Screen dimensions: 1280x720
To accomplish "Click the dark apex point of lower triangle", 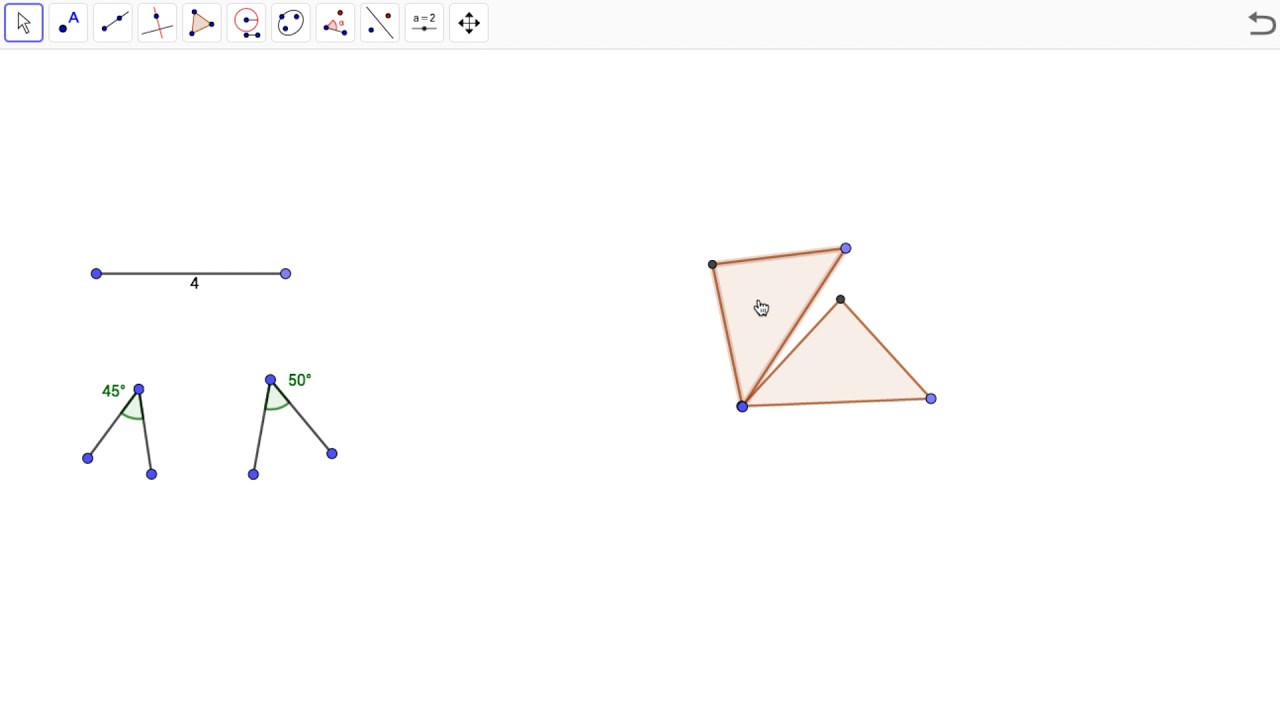I will point(840,299).
